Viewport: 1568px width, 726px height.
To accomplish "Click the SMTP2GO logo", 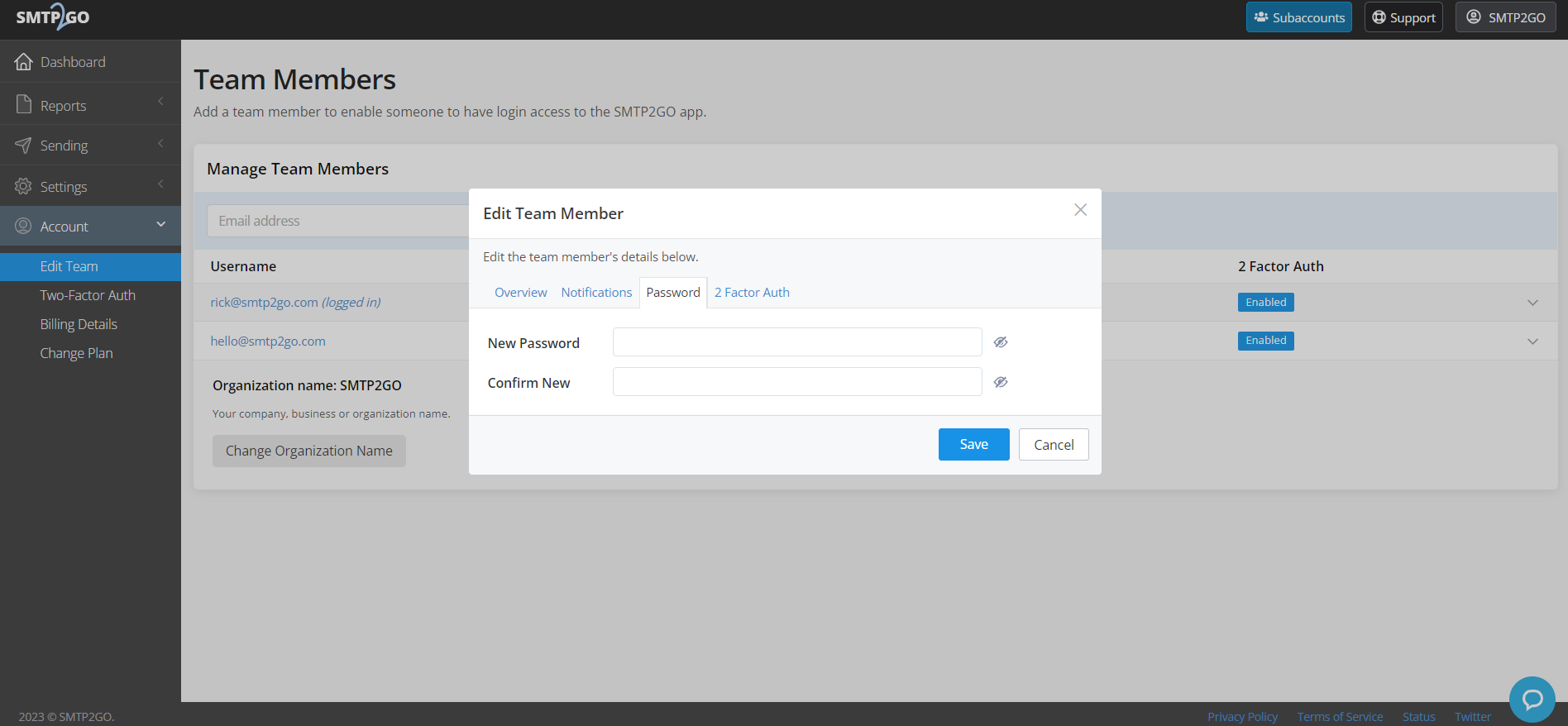I will click(x=53, y=17).
